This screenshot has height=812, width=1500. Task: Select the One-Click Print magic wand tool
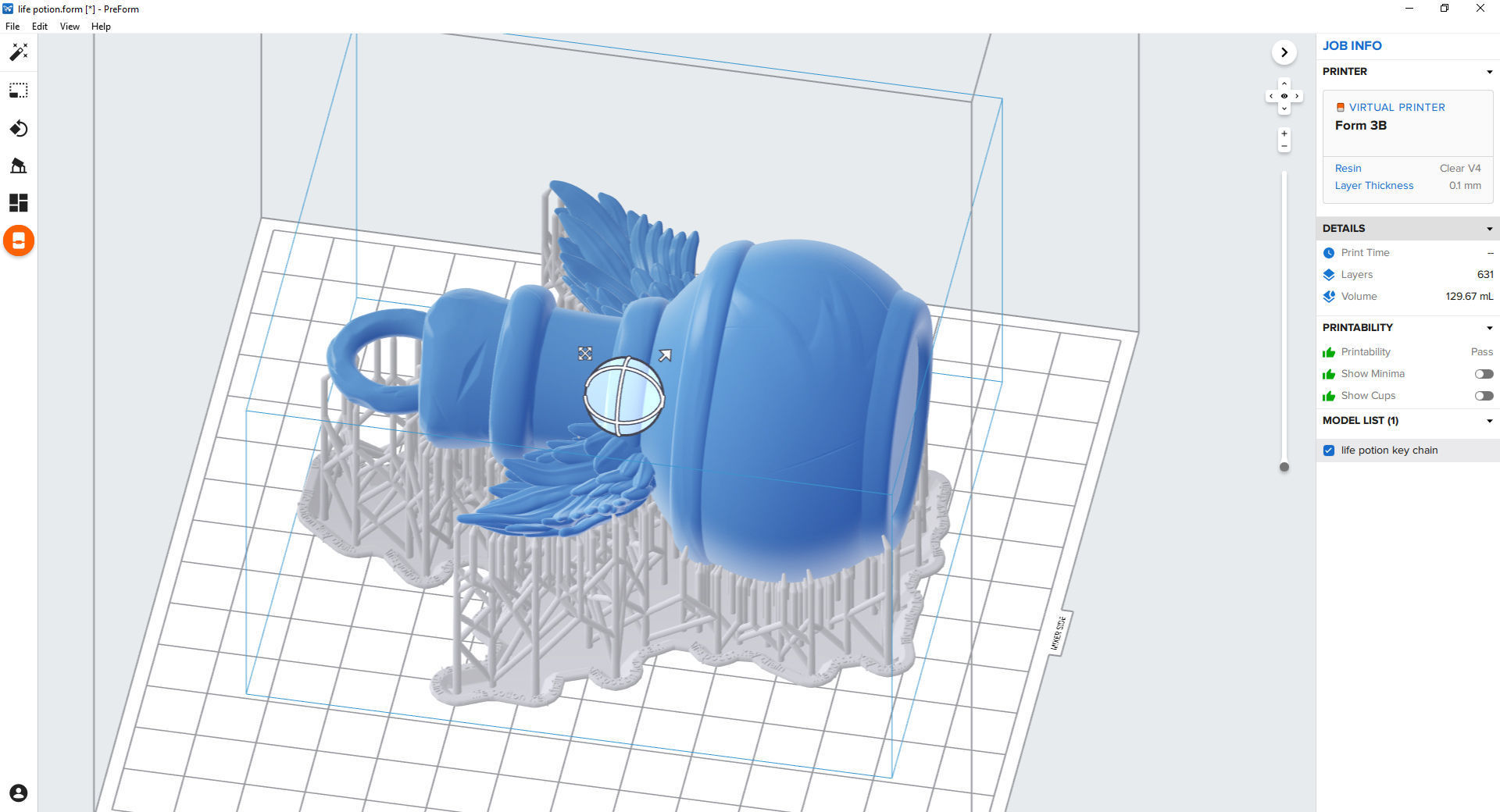point(19,52)
